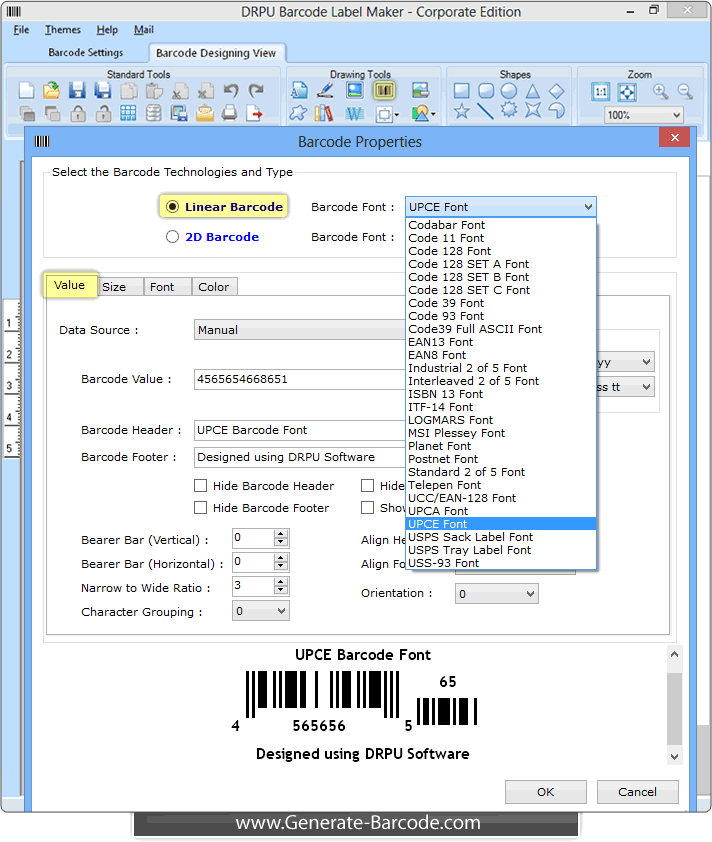Select the star shape tool
This screenshot has width=712, height=842.
tap(461, 112)
